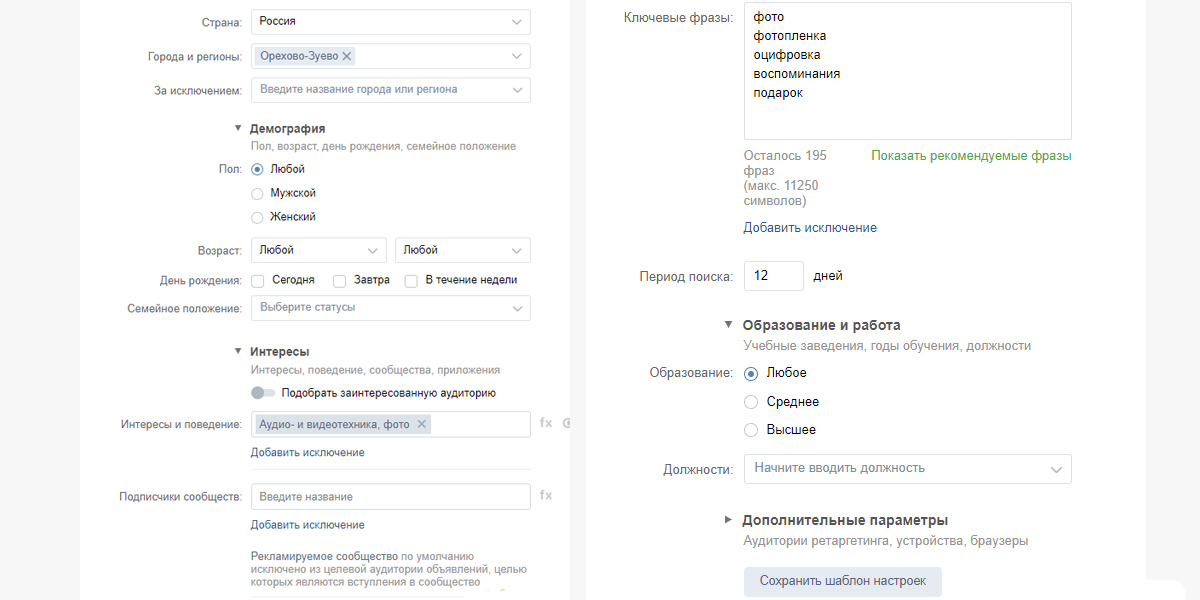
Task: Check the Сегодня birthday box
Action: (x=258, y=281)
